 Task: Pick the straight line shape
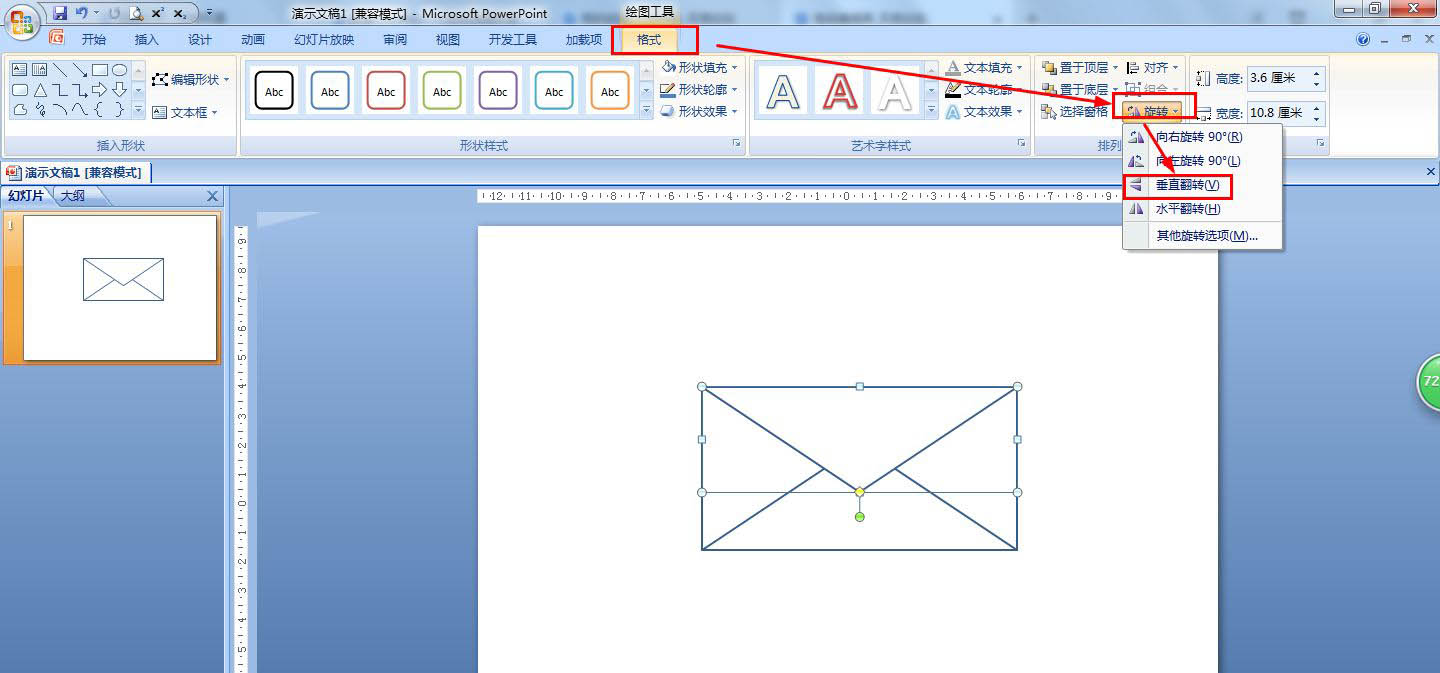click(x=60, y=70)
